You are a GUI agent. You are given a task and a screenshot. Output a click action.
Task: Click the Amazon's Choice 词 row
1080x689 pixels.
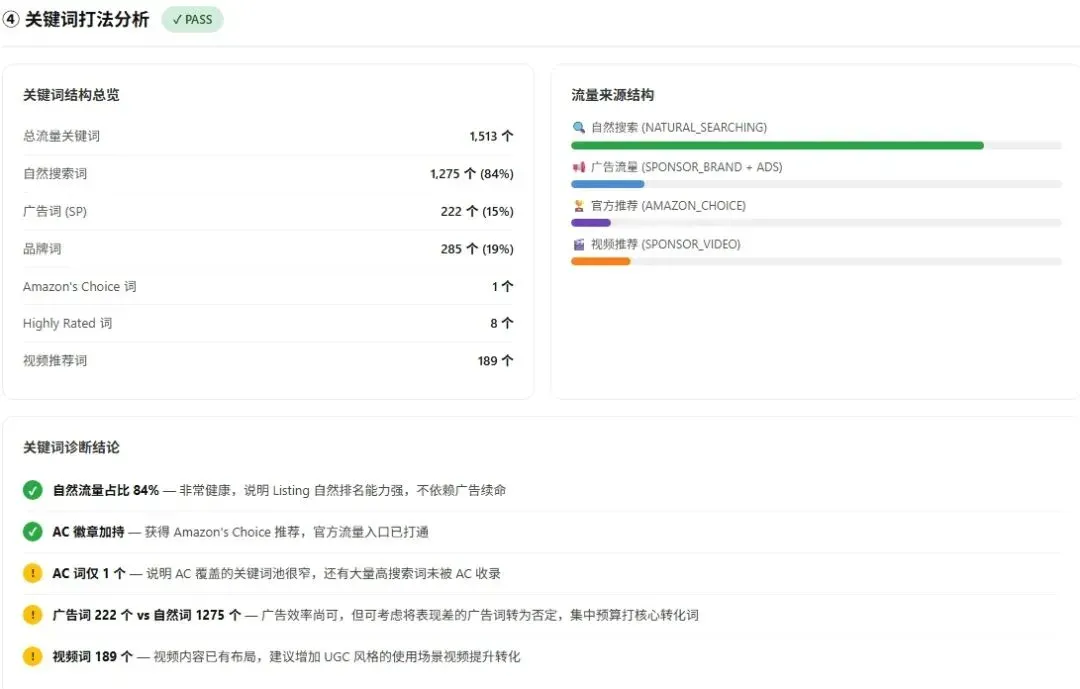[x=268, y=286]
